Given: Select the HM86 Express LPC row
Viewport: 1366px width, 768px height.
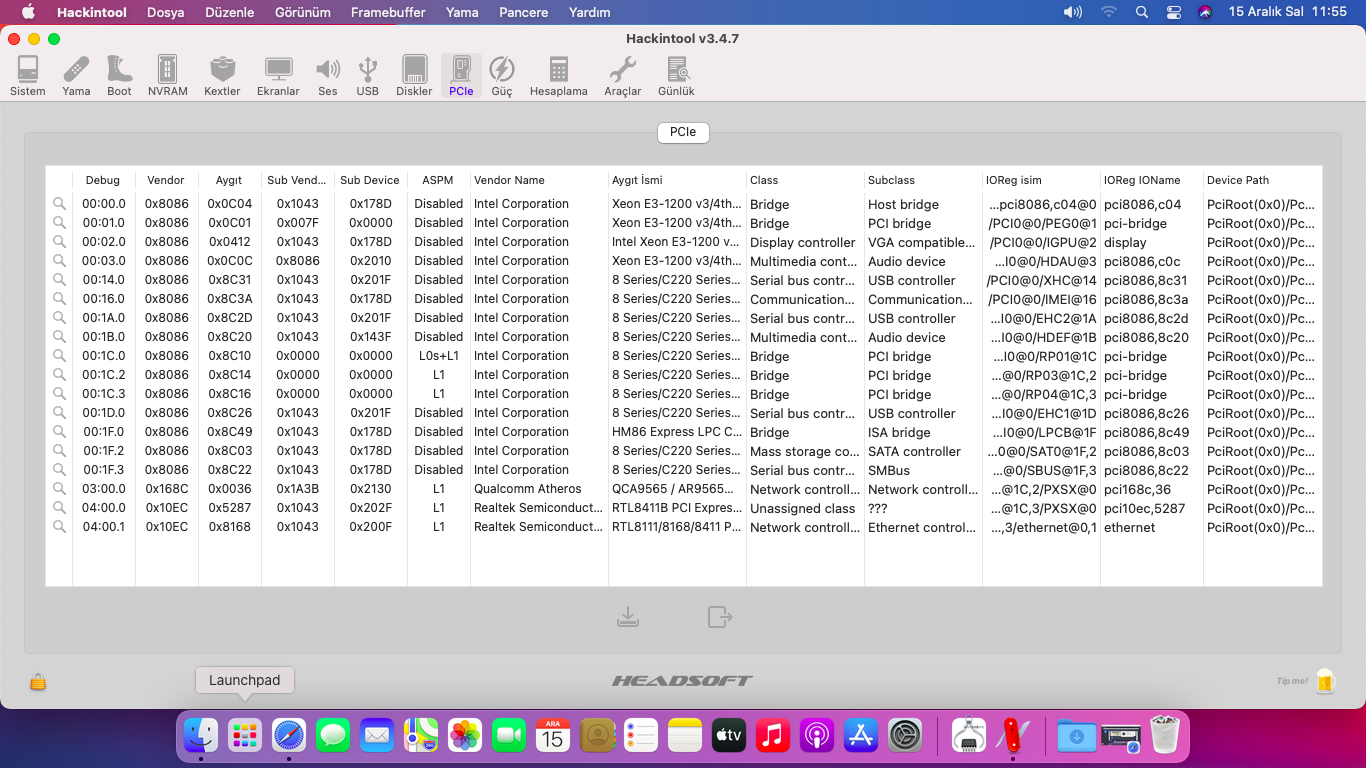Looking at the screenshot, I should (676, 432).
